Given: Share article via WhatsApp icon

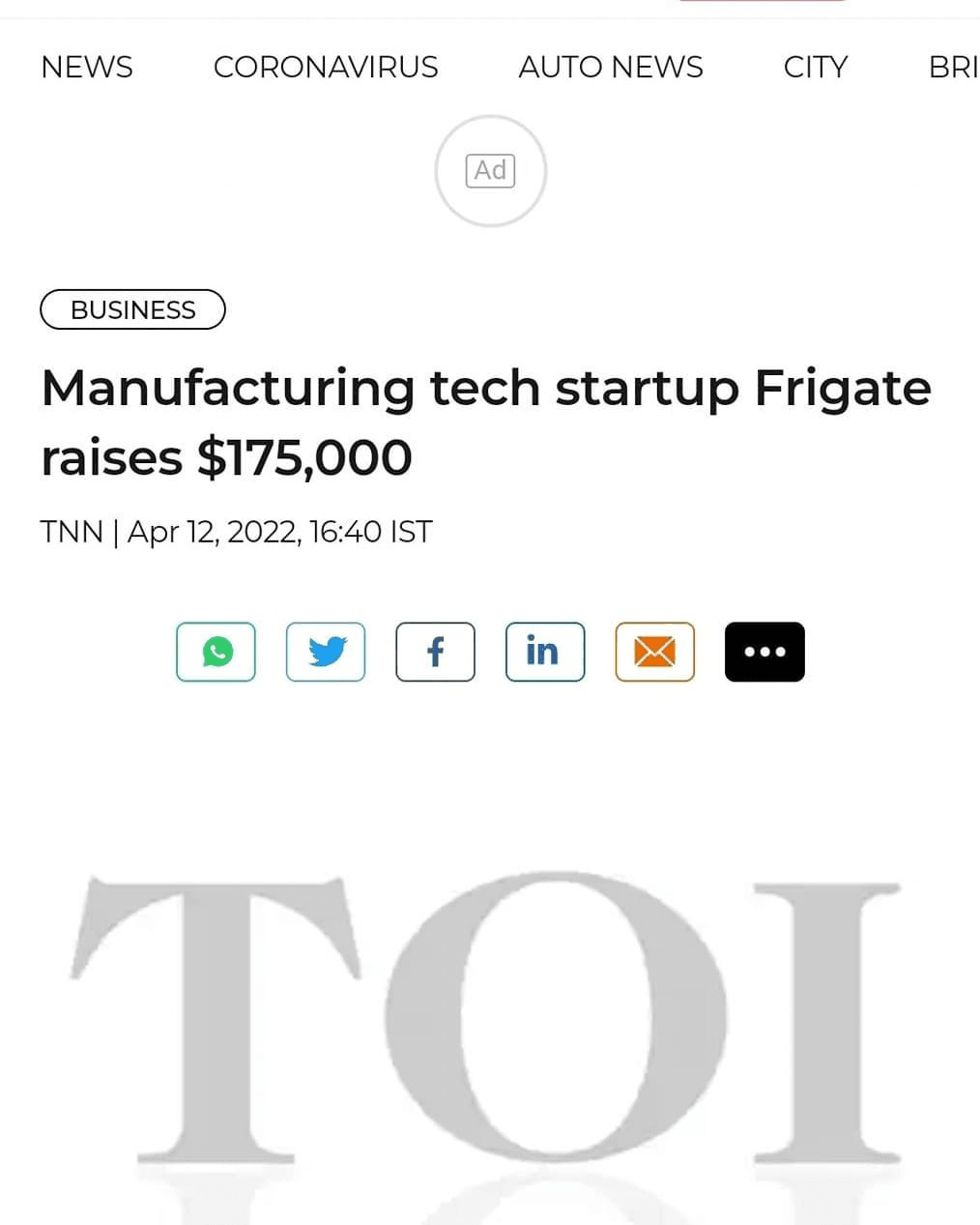Looking at the screenshot, I should pyautogui.click(x=216, y=652).
